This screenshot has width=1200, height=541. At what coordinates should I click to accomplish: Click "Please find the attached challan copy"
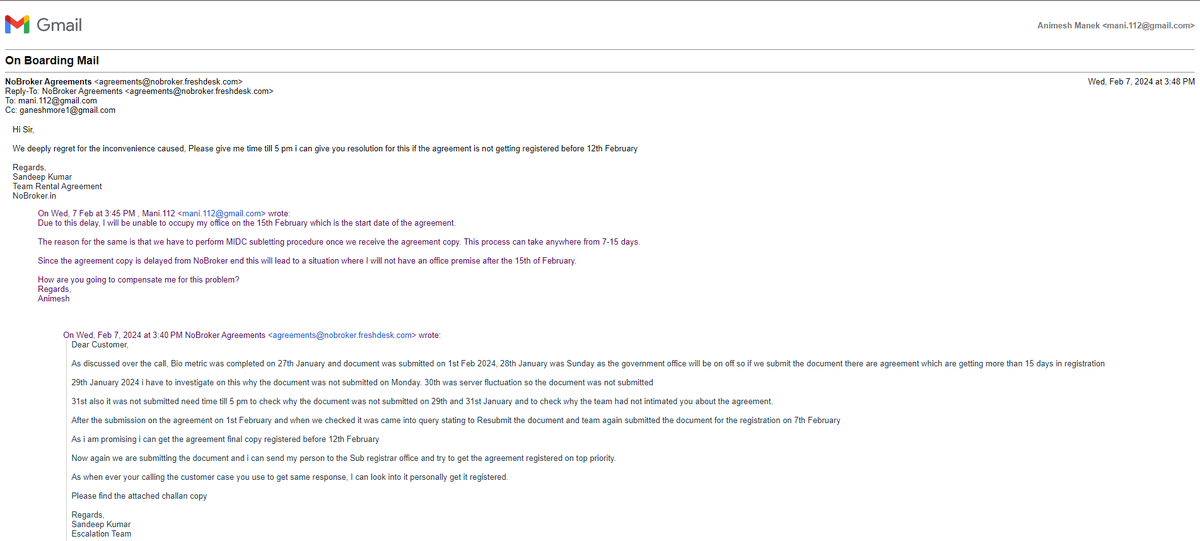139,496
